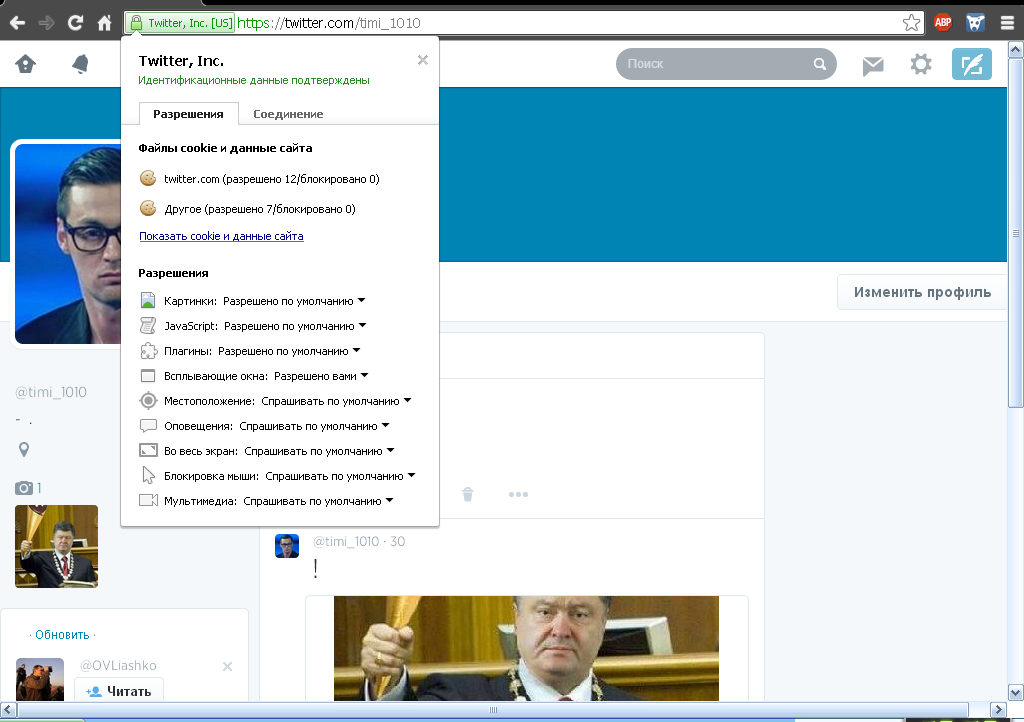Click tweet date '30' timestamp

[x=398, y=541]
